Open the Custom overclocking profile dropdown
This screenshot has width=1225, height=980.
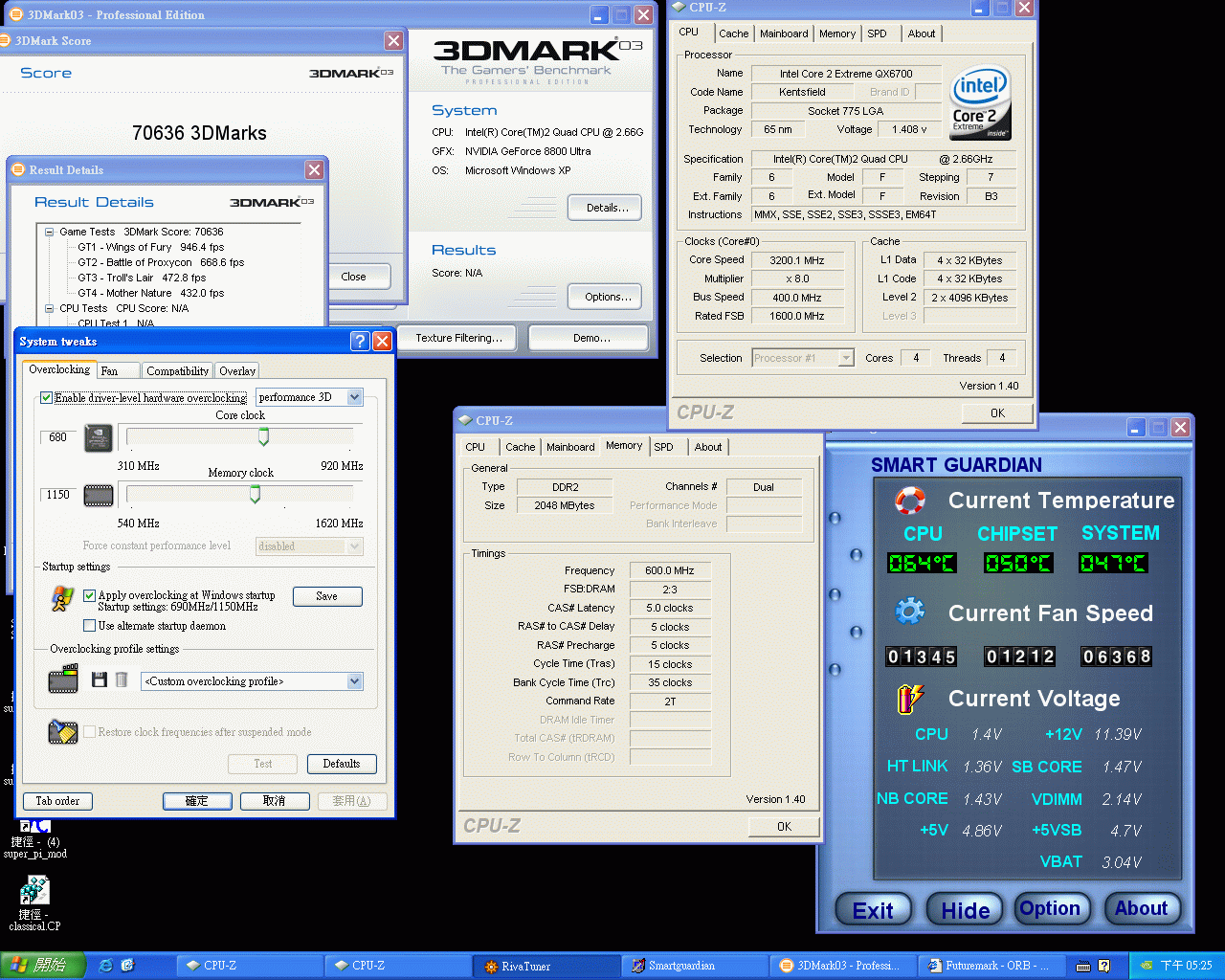click(355, 681)
